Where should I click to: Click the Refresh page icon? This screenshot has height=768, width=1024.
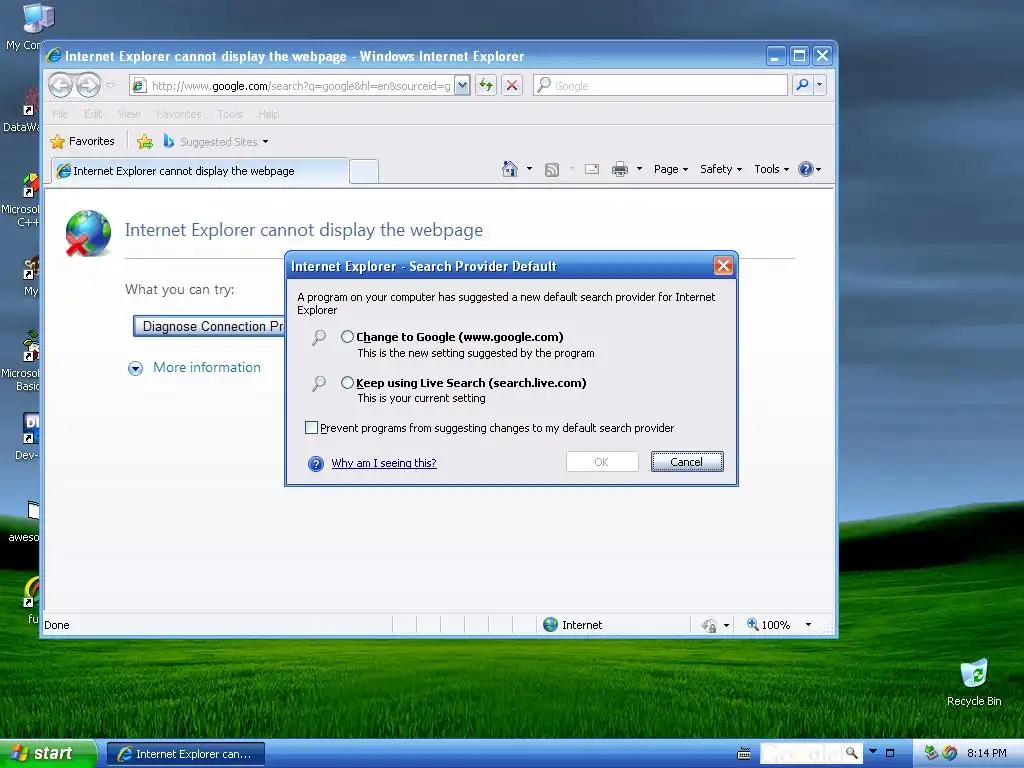click(x=486, y=85)
